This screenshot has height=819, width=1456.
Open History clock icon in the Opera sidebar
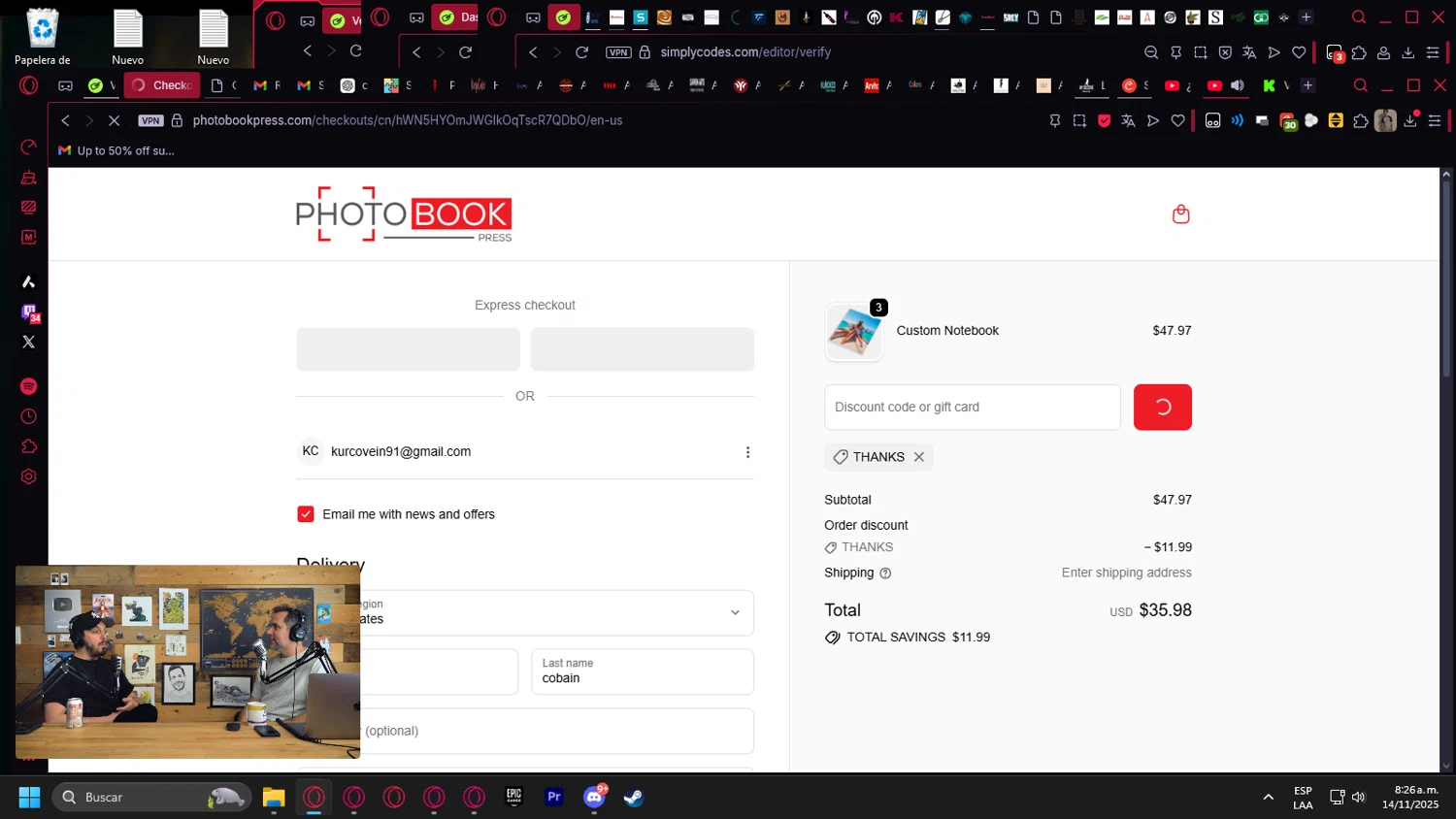coord(29,416)
